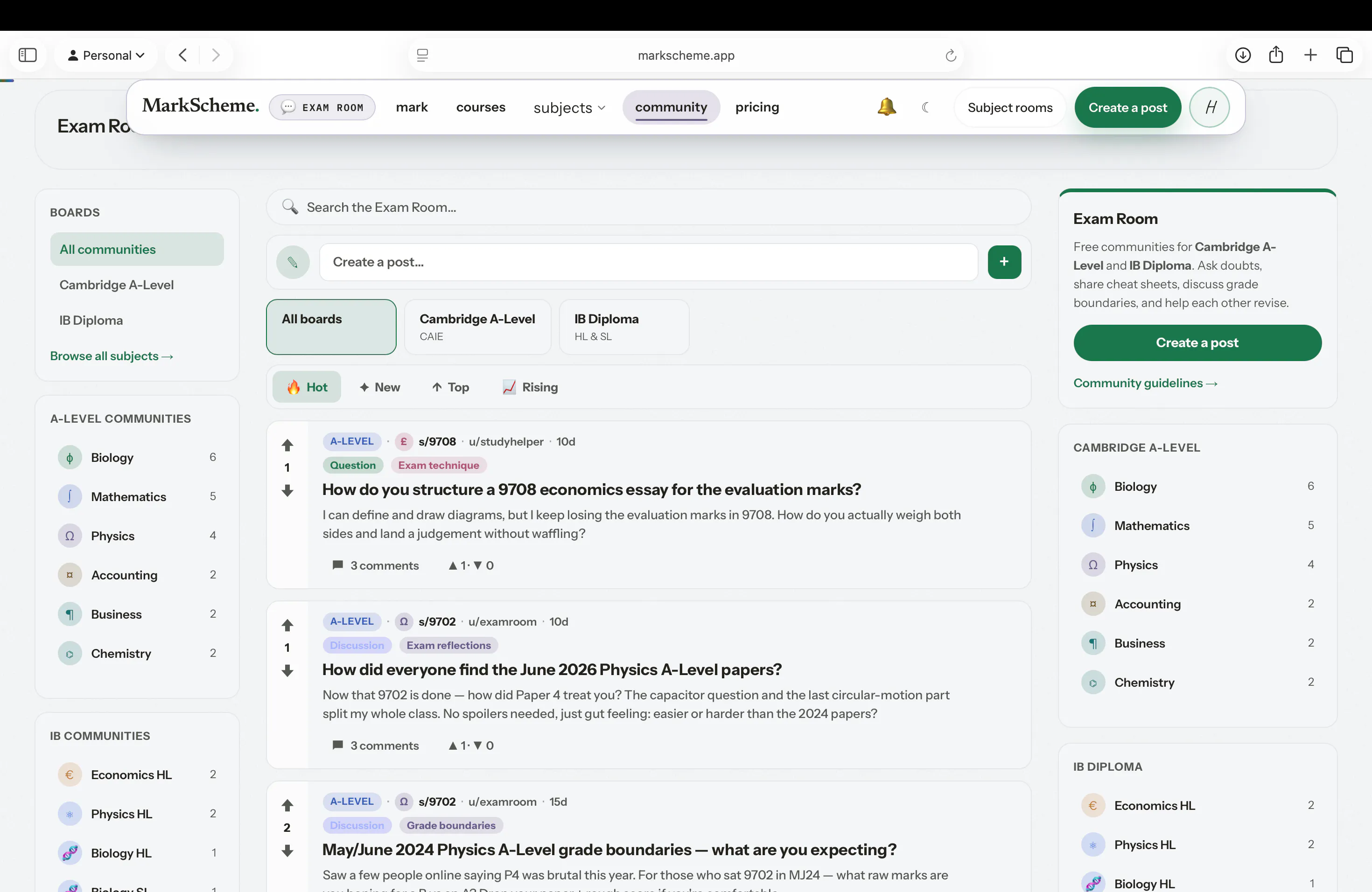Select Cambridge A-Level in Boards list
This screenshot has height=892, width=1372.
tap(137, 285)
